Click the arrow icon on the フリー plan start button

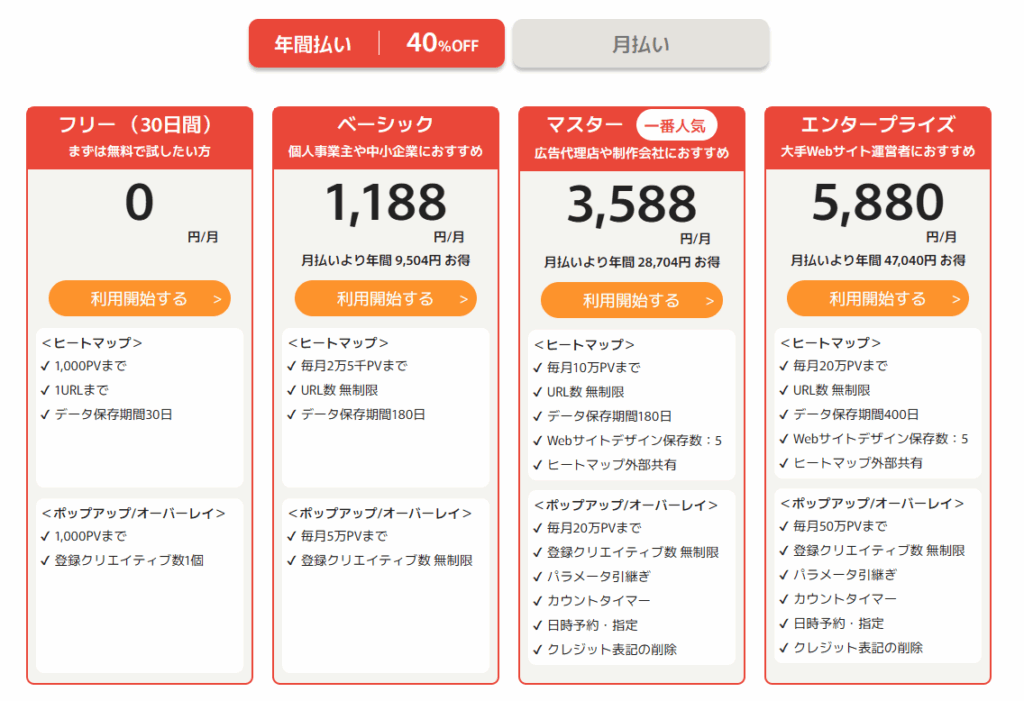pyautogui.click(x=217, y=299)
